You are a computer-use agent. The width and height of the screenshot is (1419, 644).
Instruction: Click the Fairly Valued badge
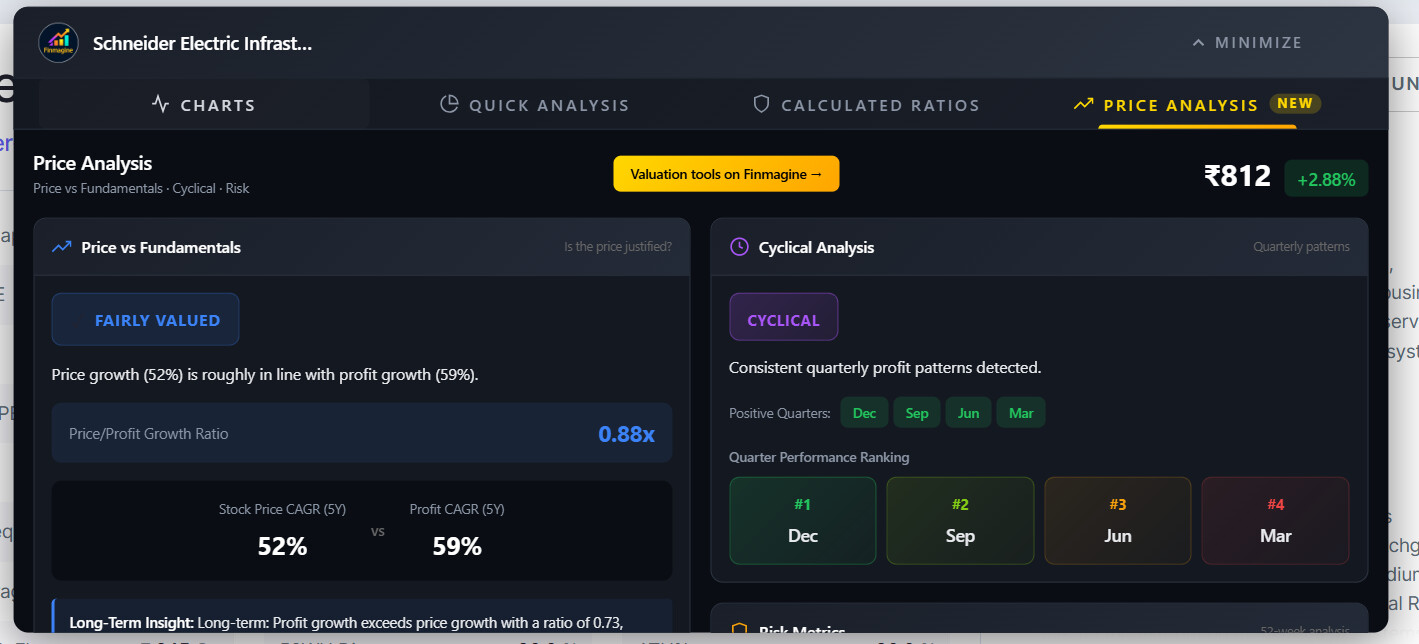click(145, 320)
